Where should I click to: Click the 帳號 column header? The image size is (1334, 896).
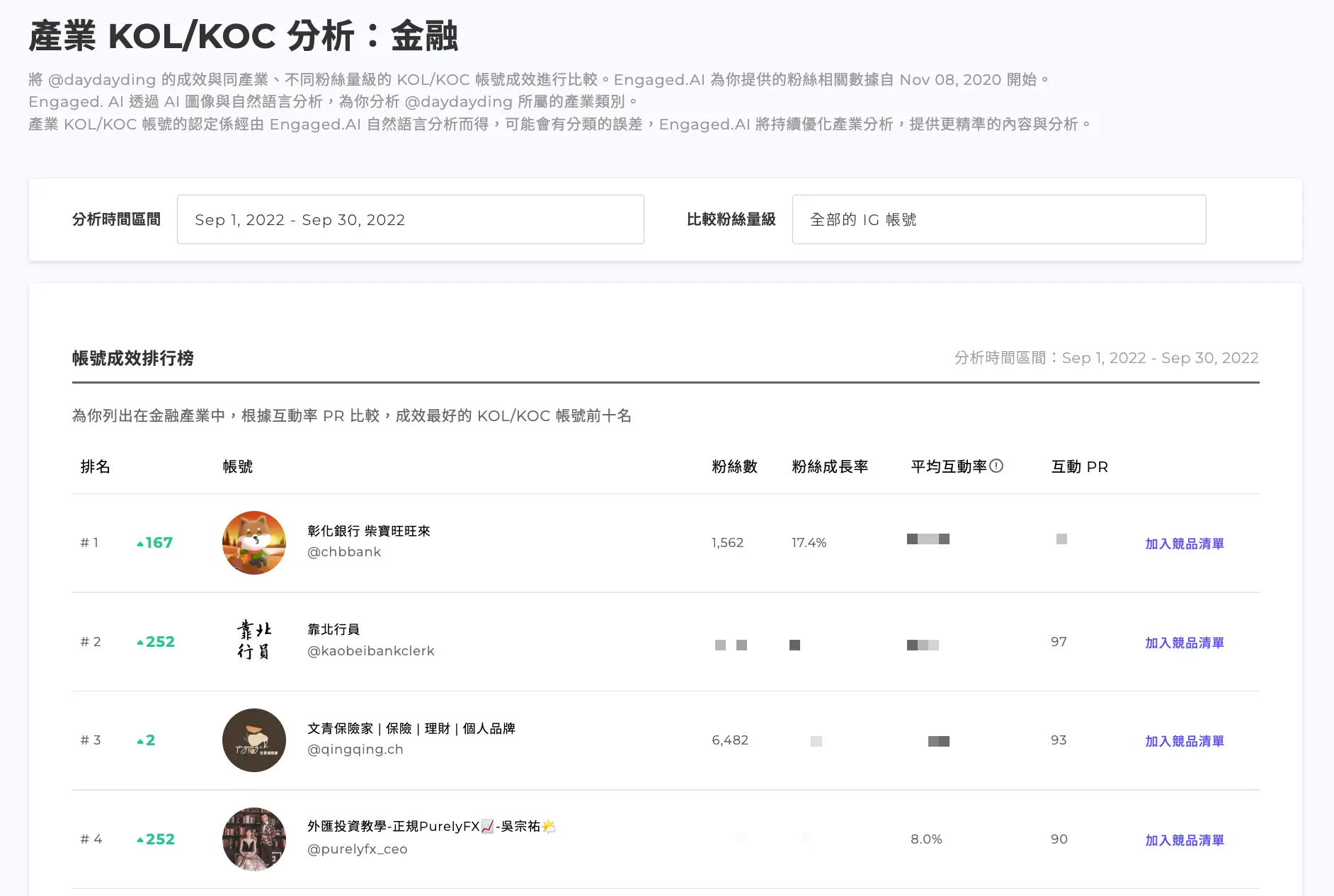click(238, 466)
